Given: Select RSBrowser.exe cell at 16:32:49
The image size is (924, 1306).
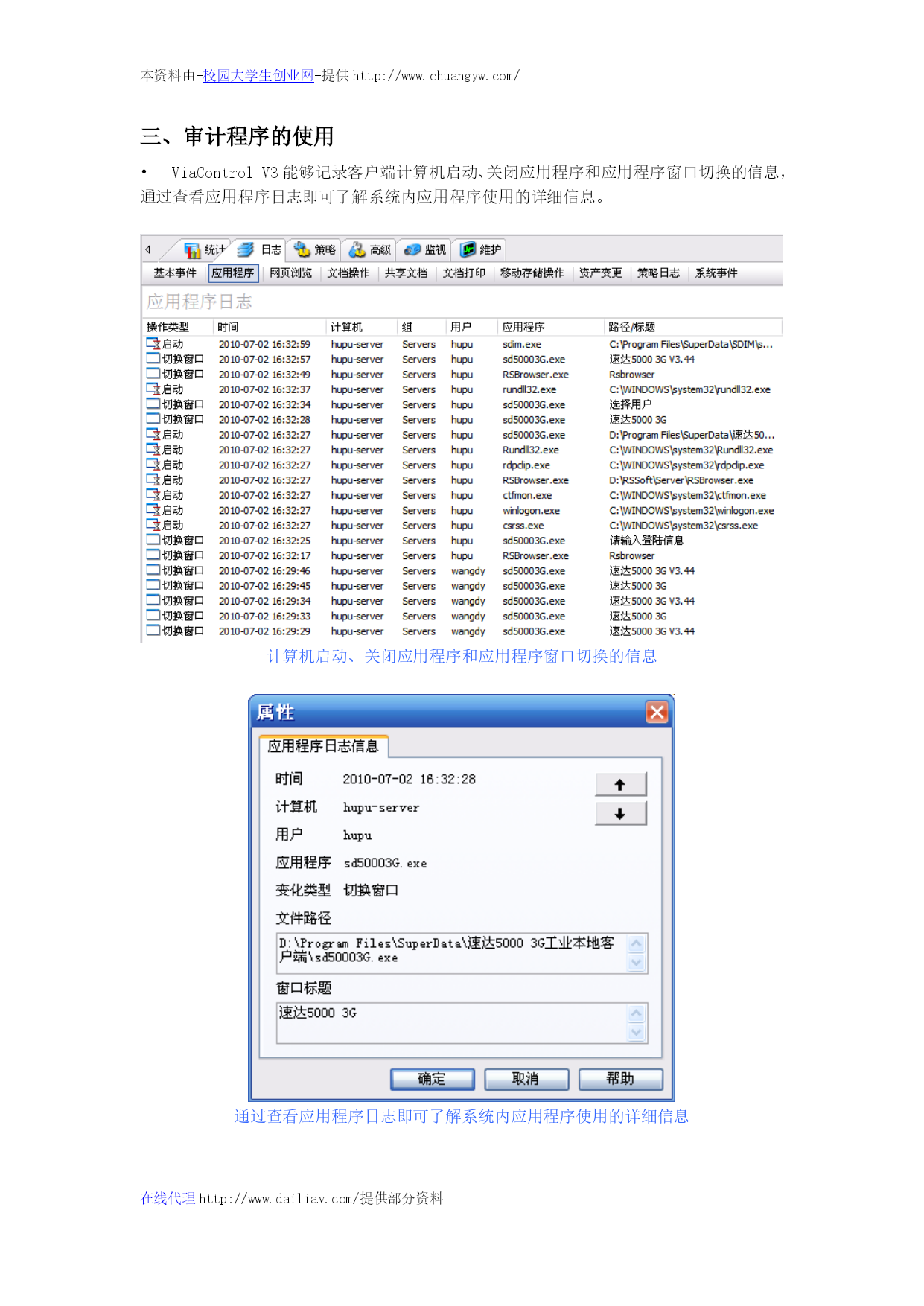Looking at the screenshot, I should (535, 375).
